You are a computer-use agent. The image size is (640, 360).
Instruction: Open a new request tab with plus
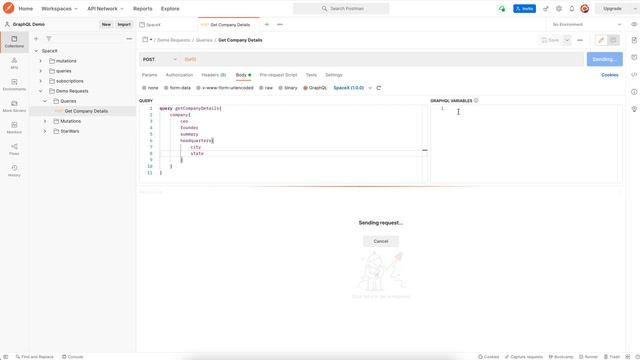tap(267, 24)
